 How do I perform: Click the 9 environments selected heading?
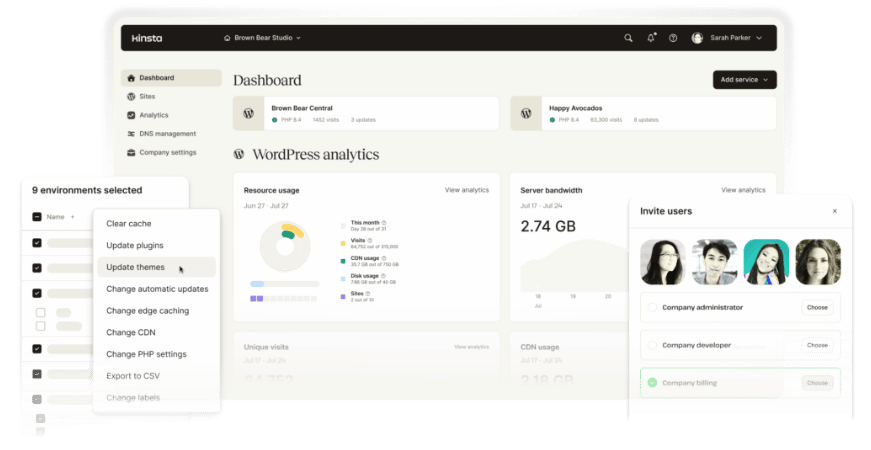tap(87, 190)
